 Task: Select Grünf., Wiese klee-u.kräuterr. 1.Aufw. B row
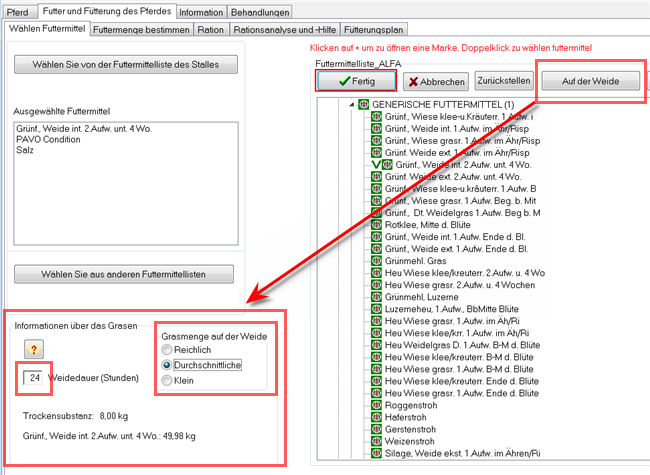pos(460,189)
